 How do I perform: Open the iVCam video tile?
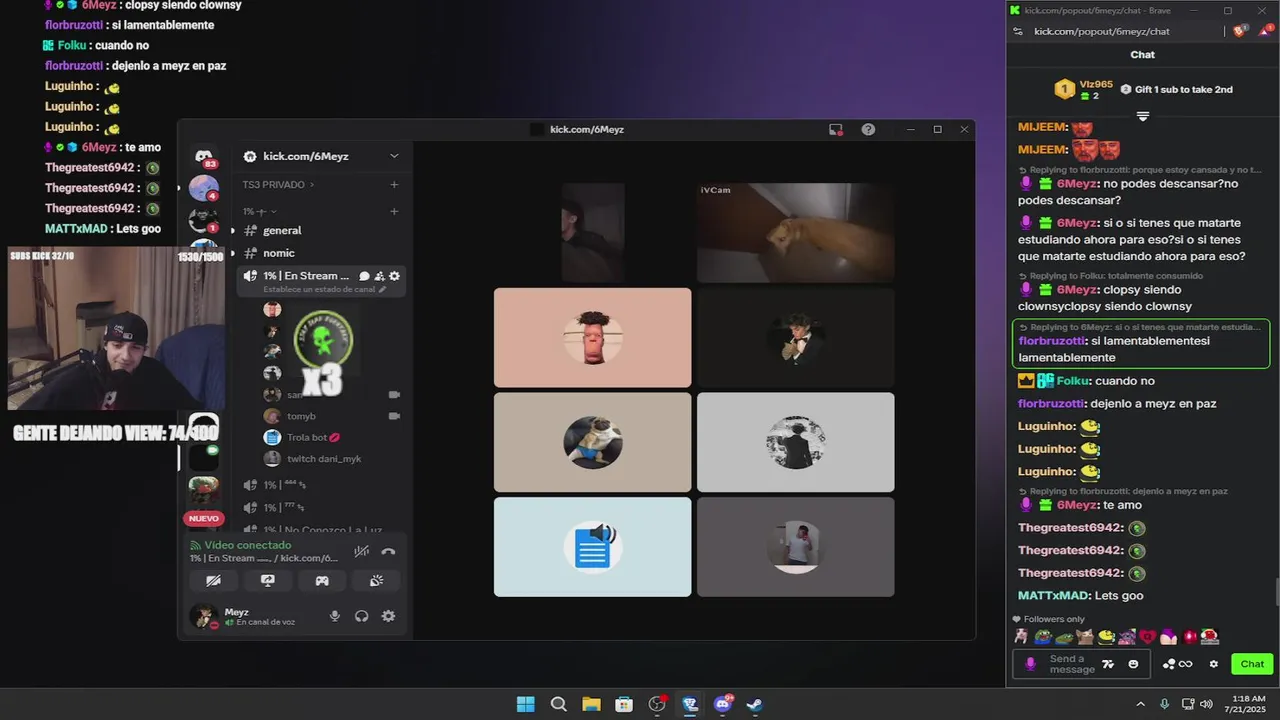[795, 232]
